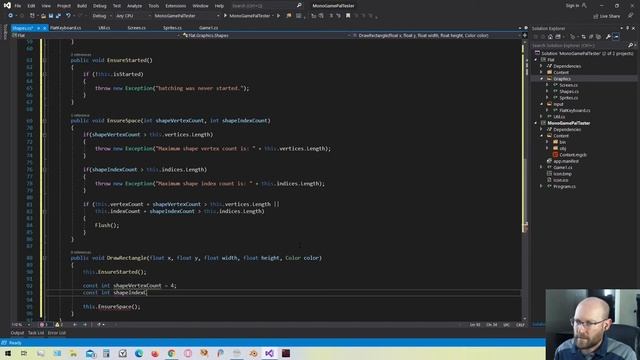Open the Output panel tab
640x360 pixels.
(17, 333)
